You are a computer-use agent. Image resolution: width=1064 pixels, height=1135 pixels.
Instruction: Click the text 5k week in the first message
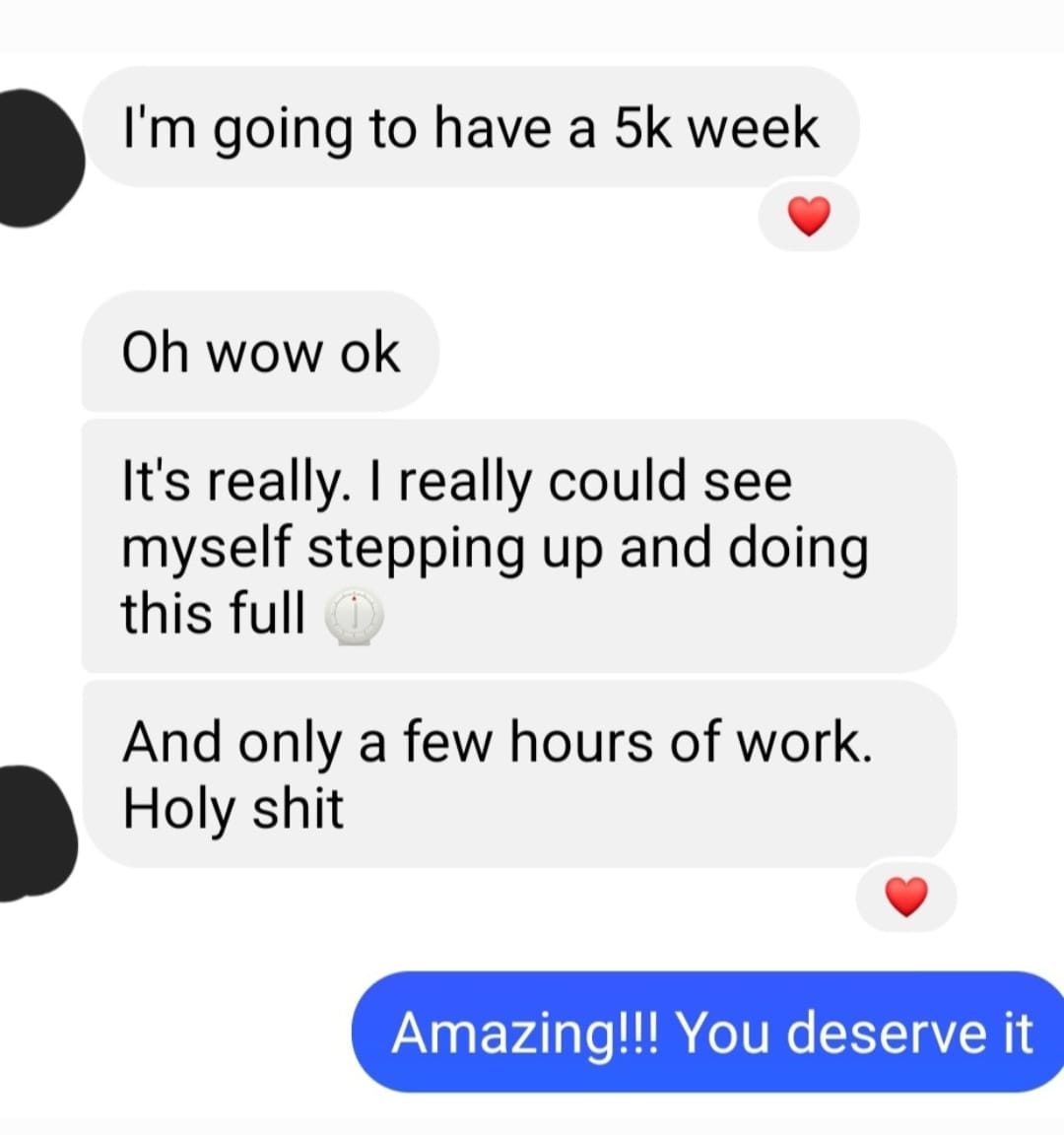click(x=716, y=127)
